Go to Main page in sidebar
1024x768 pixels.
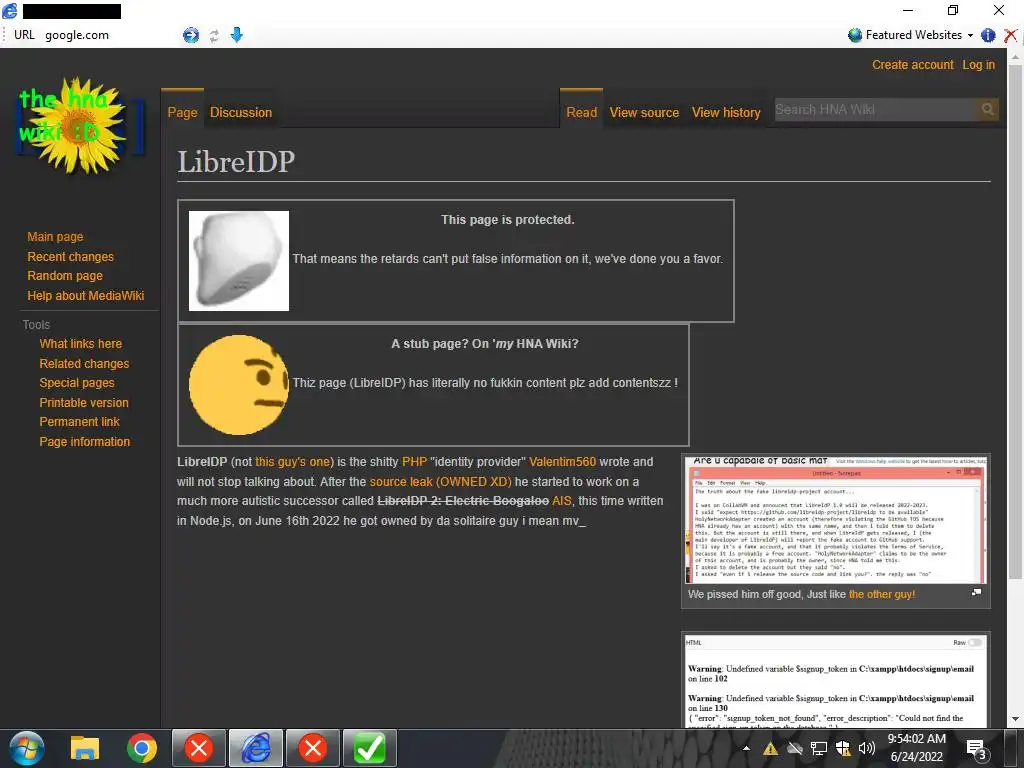tap(56, 236)
